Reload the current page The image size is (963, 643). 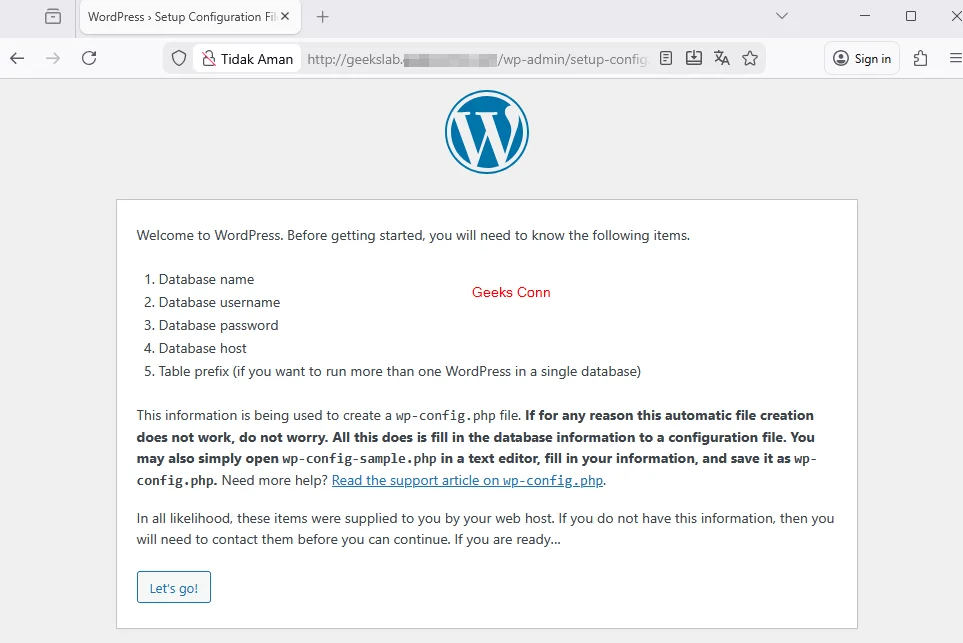[x=89, y=59]
